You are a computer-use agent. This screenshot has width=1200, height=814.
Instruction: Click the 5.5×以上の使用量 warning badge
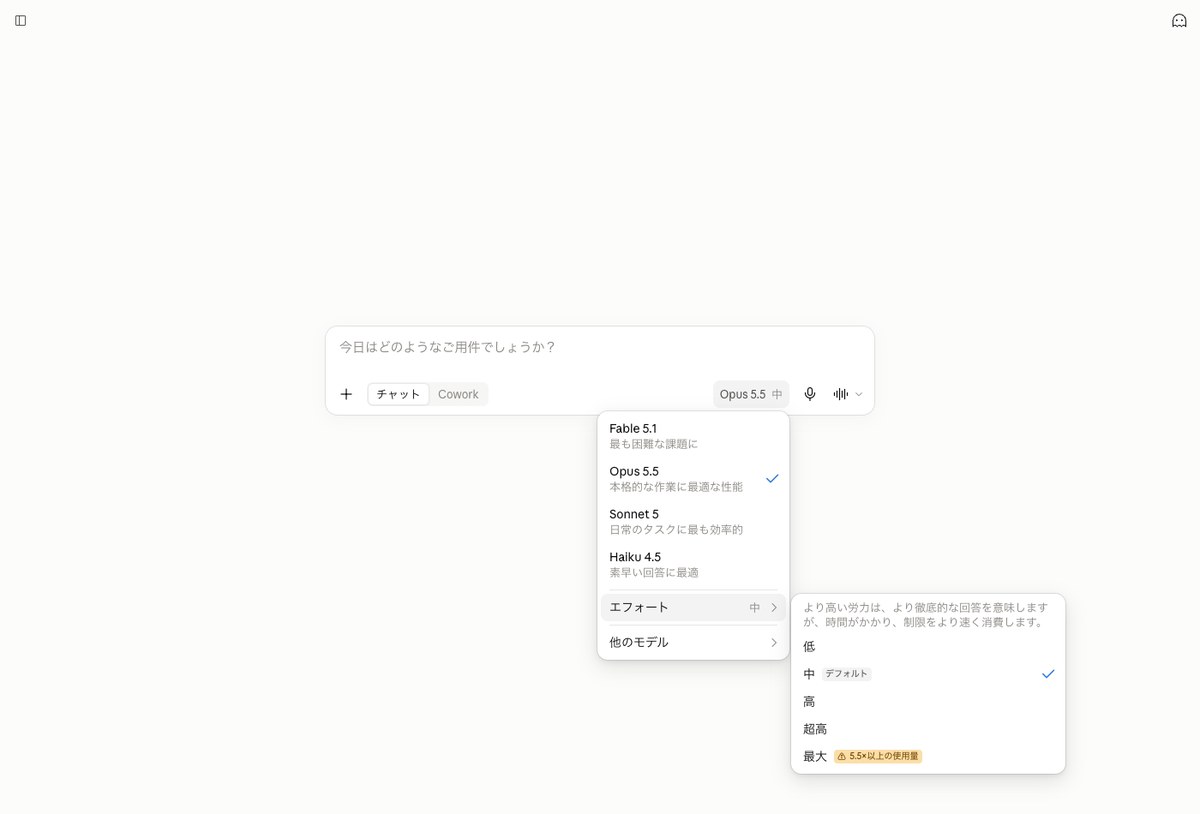[878, 756]
